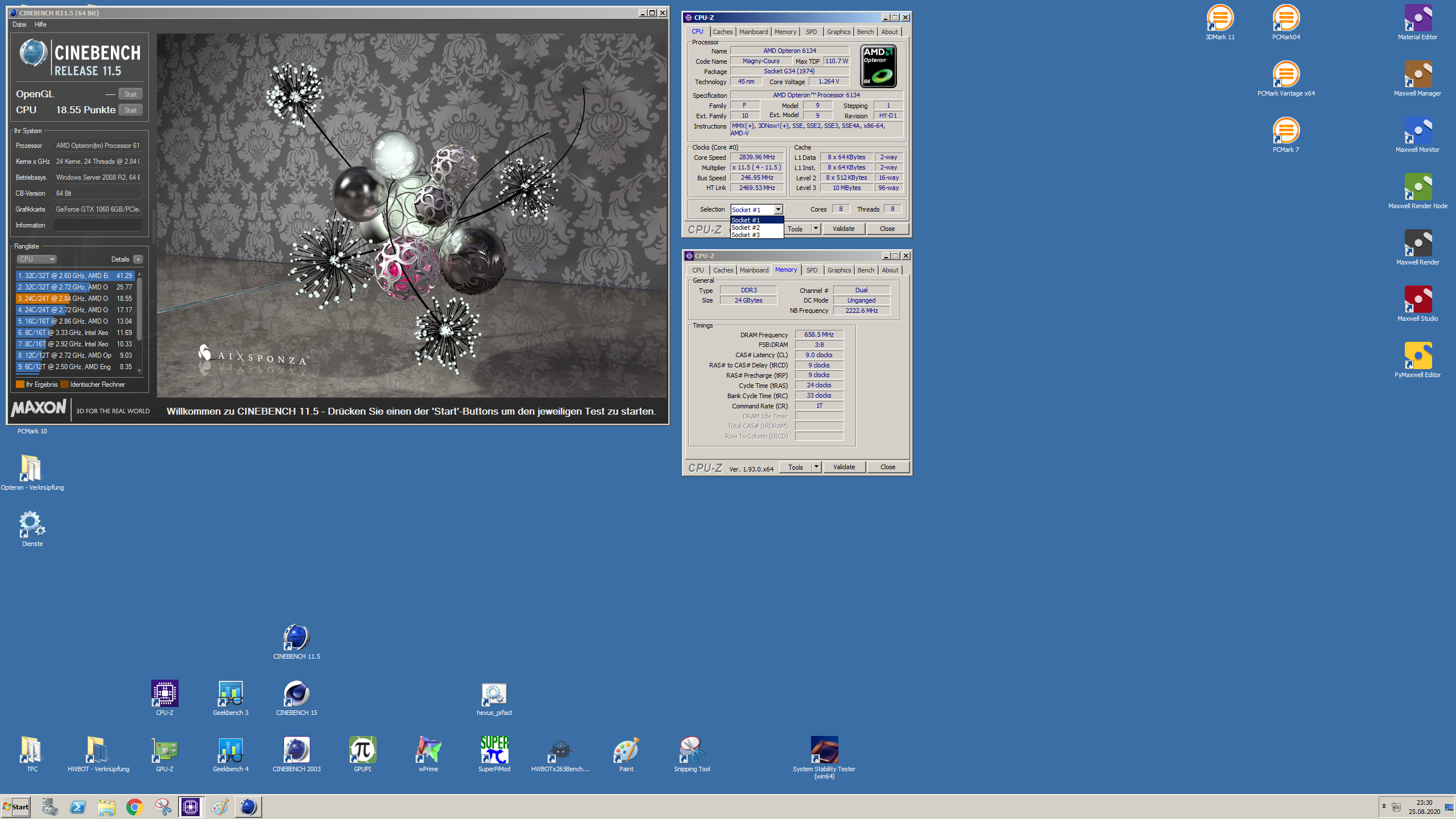Image resolution: width=1456 pixels, height=819 pixels.
Task: Open Bench tab in top CPU-Z window
Action: tap(865, 32)
